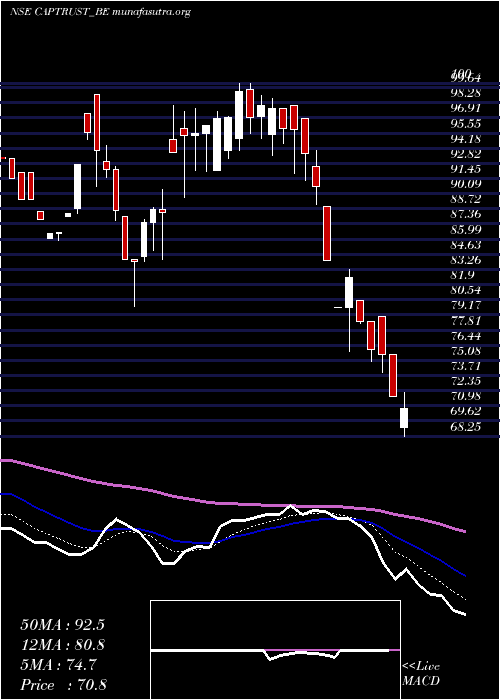This screenshot has width=500, height=700.
Task: Click the 80.54 price axis label
Action: (466, 290)
